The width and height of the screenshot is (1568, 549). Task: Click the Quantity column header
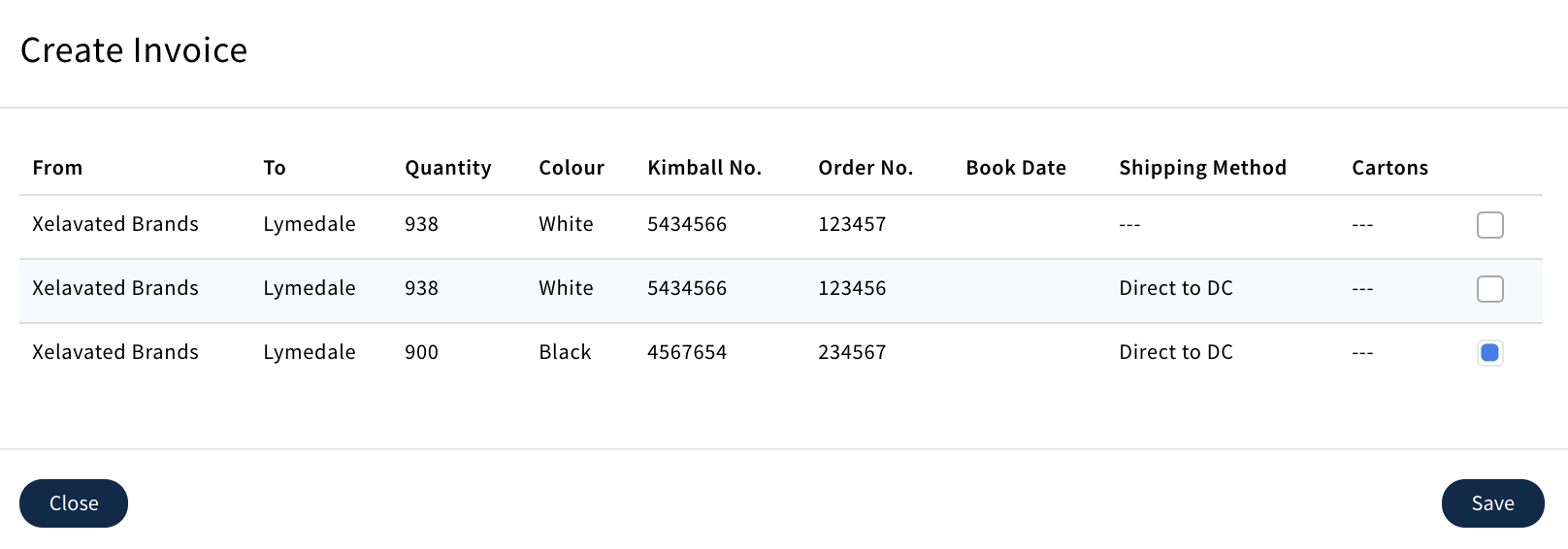point(447,168)
